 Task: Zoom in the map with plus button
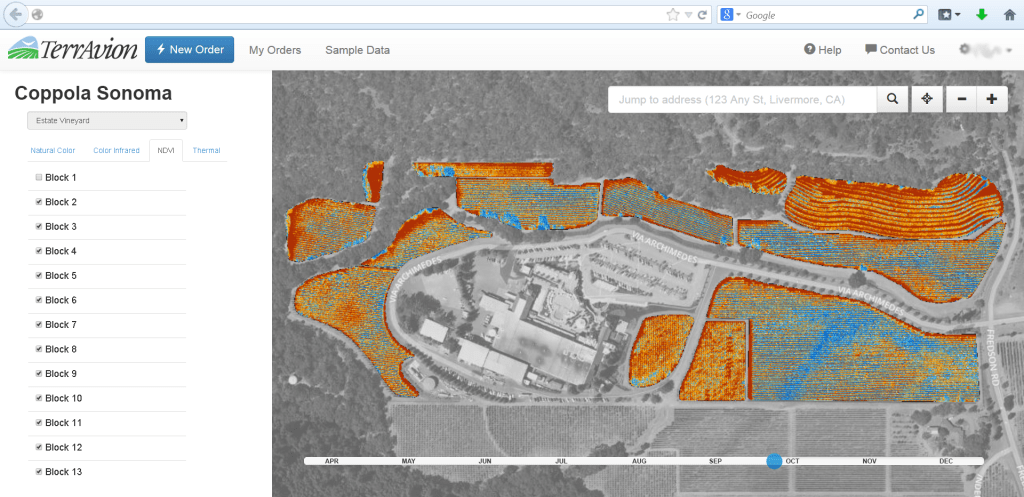click(x=991, y=99)
